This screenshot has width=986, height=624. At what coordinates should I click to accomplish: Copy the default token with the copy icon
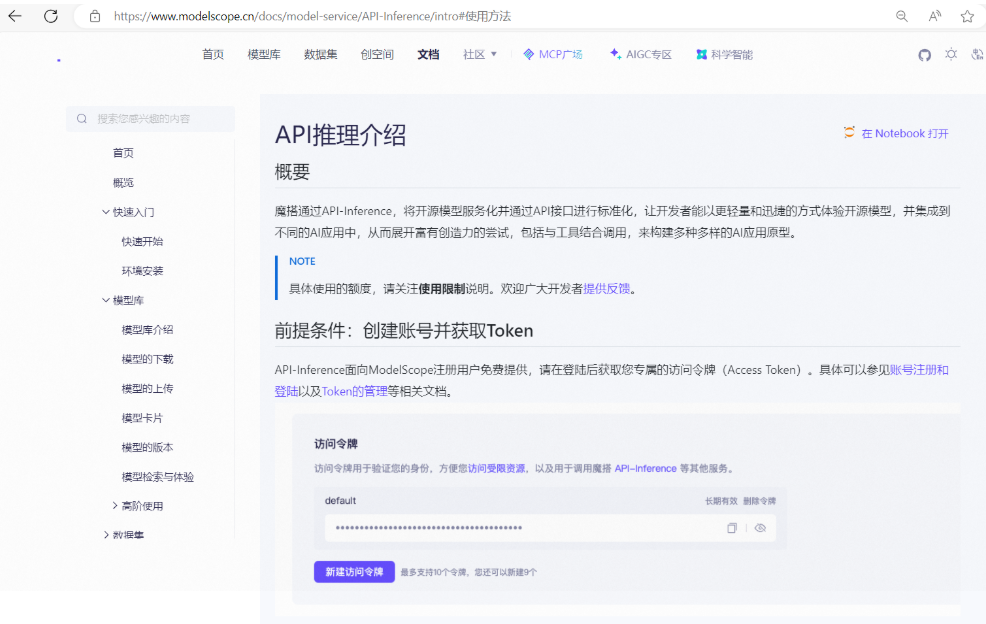pos(732,528)
